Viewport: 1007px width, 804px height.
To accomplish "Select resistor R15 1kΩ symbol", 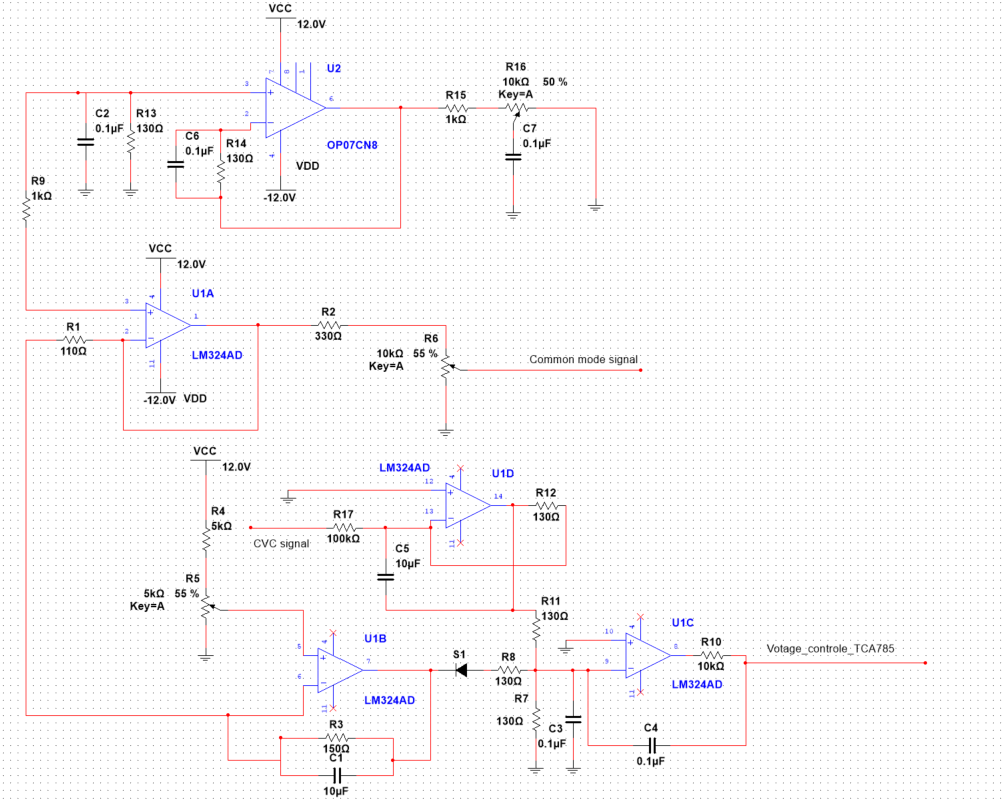I will tap(456, 108).
